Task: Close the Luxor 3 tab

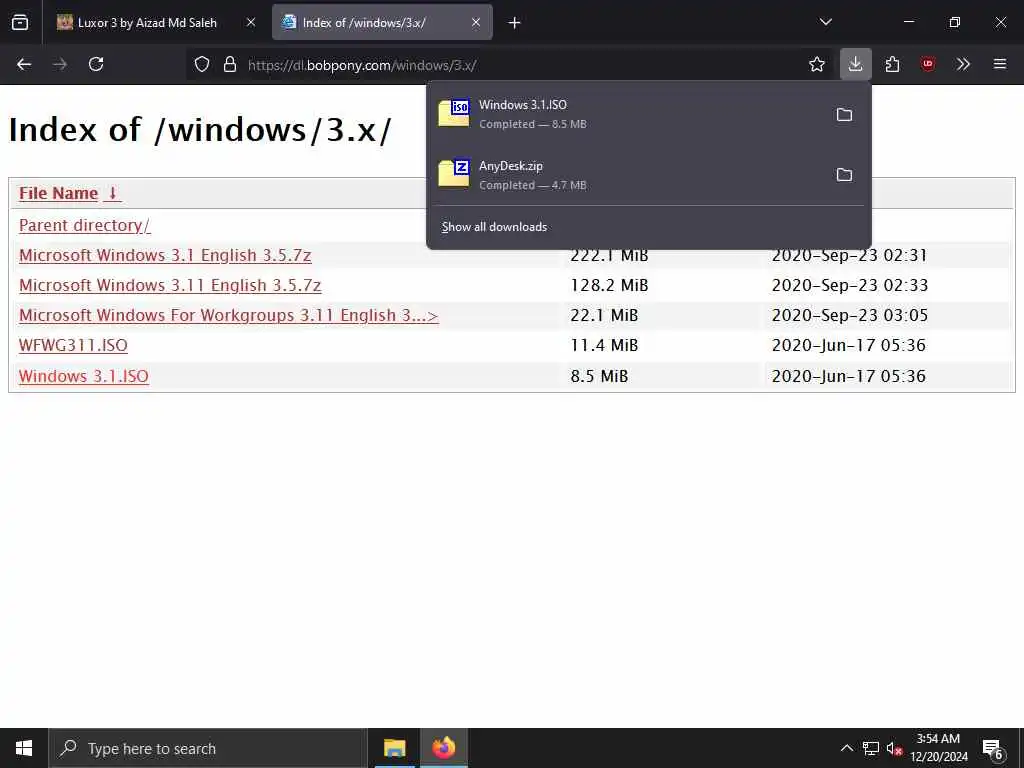Action: click(x=251, y=22)
